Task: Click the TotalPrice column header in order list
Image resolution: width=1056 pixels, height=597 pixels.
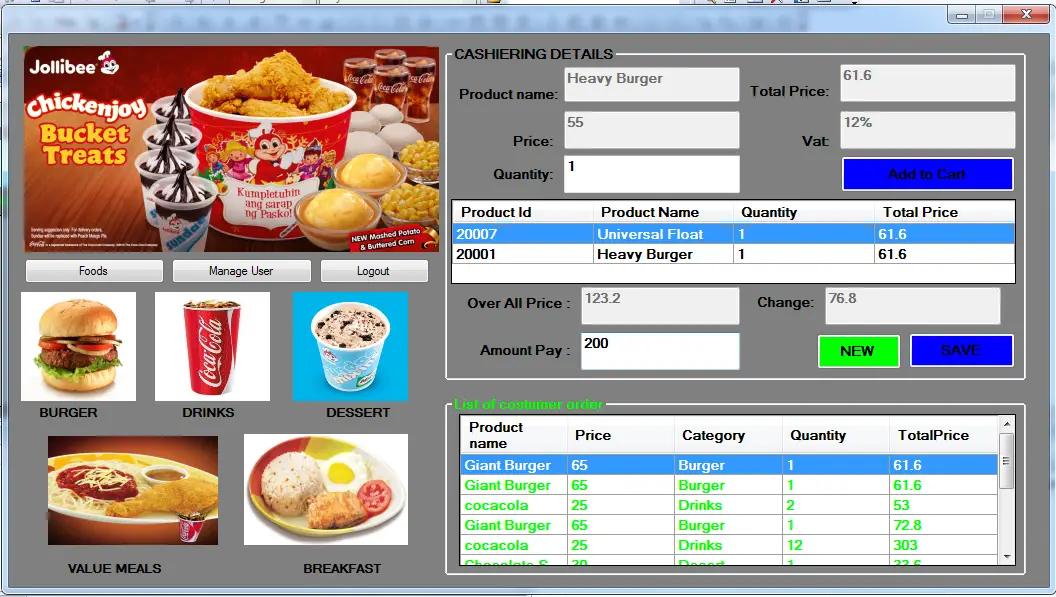Action: [943, 435]
